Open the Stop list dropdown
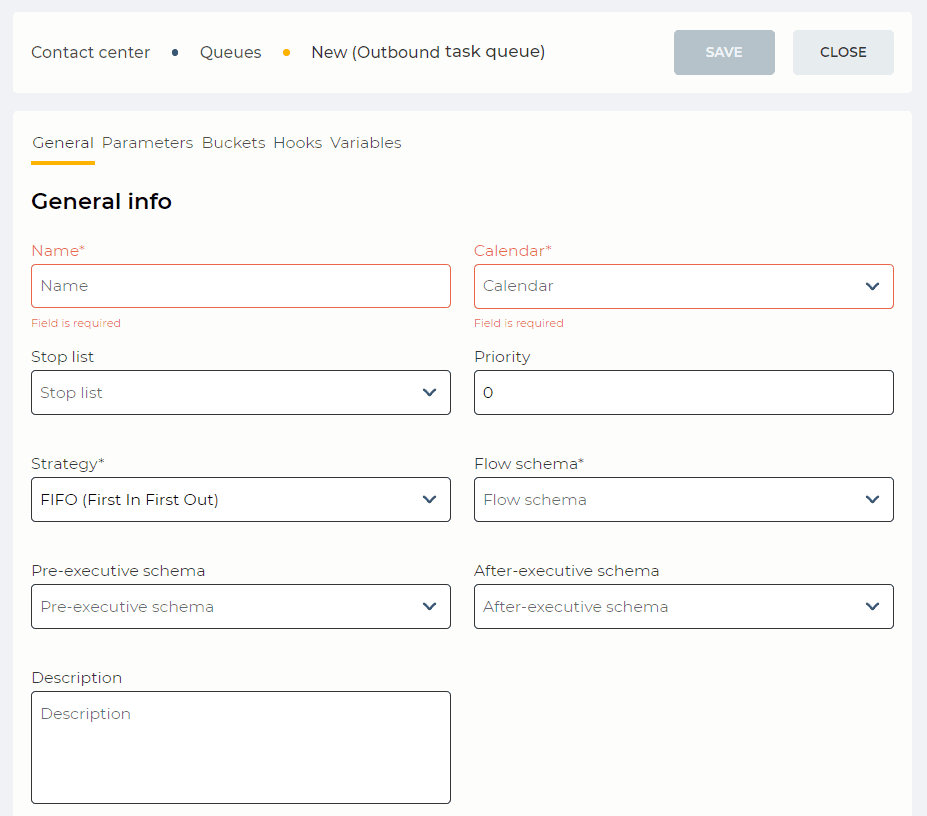This screenshot has width=927, height=816. [241, 393]
